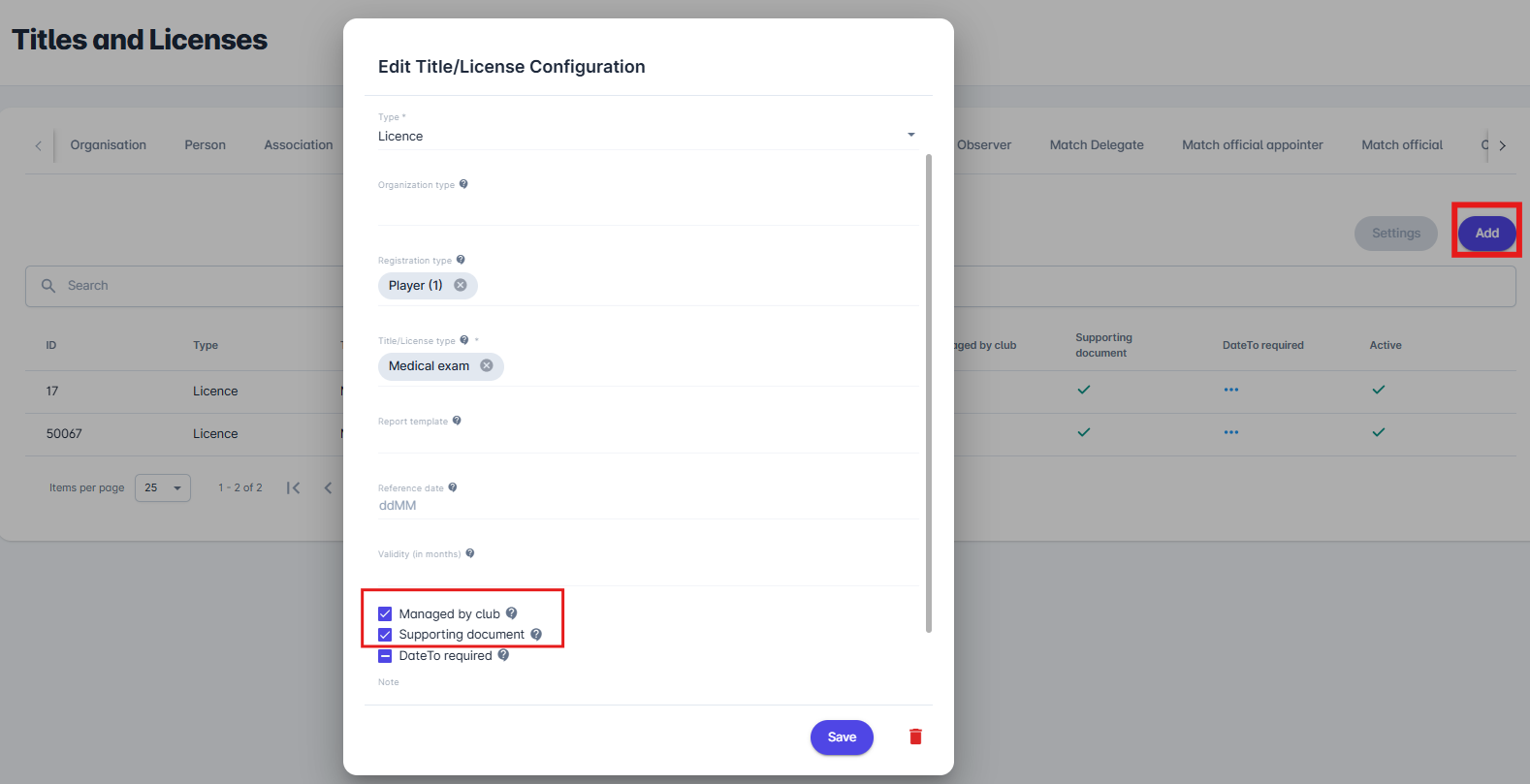Image resolution: width=1530 pixels, height=784 pixels.
Task: Uncheck the Managed by club checkbox
Action: (x=385, y=613)
